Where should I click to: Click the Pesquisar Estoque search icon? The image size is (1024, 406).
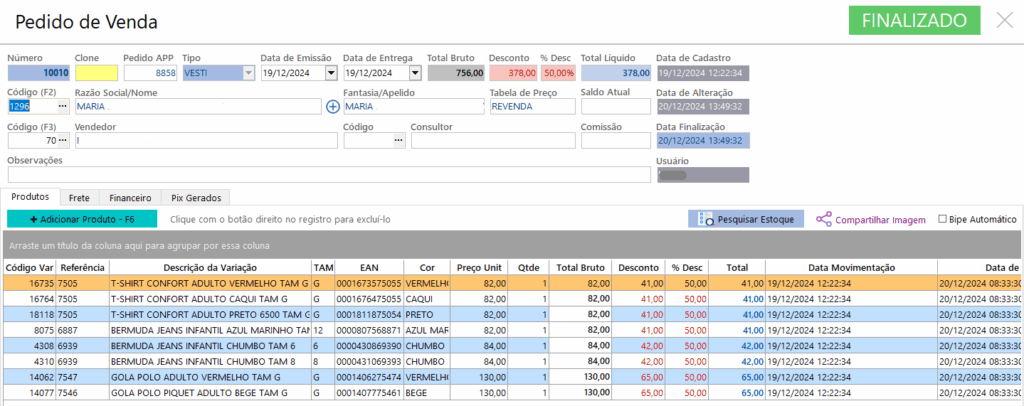706,219
